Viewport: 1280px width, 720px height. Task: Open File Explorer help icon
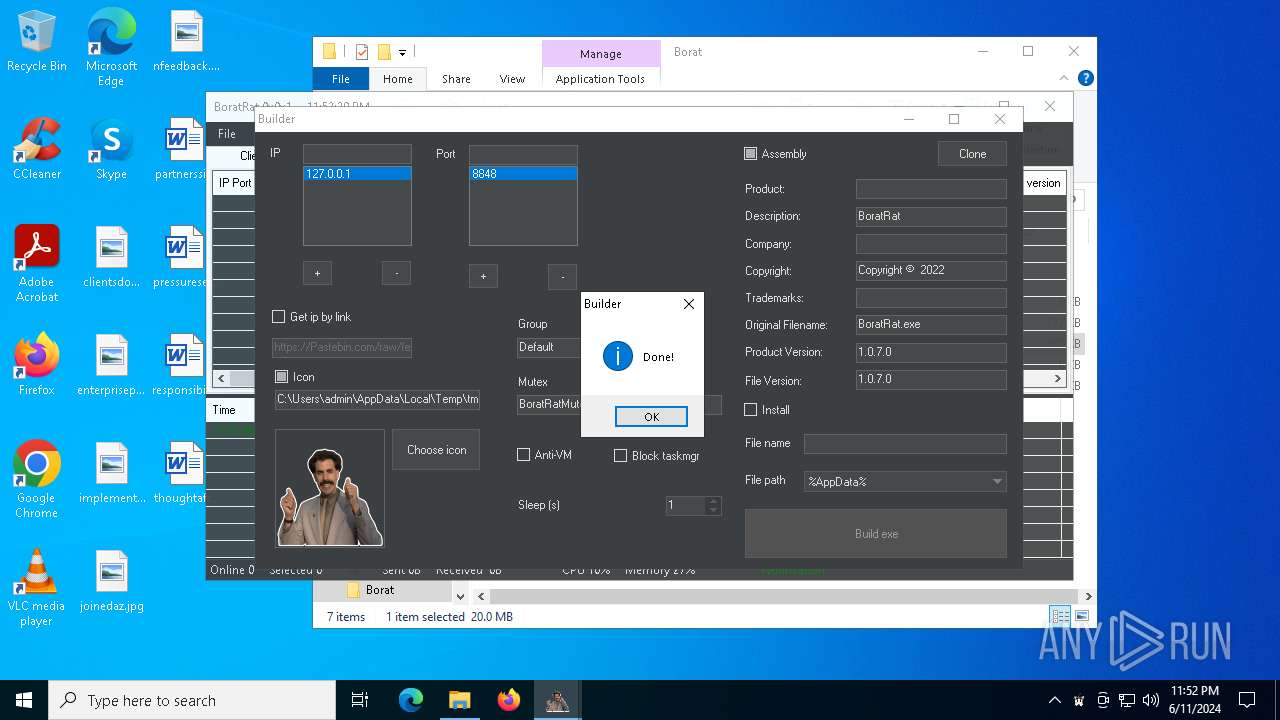point(1086,78)
